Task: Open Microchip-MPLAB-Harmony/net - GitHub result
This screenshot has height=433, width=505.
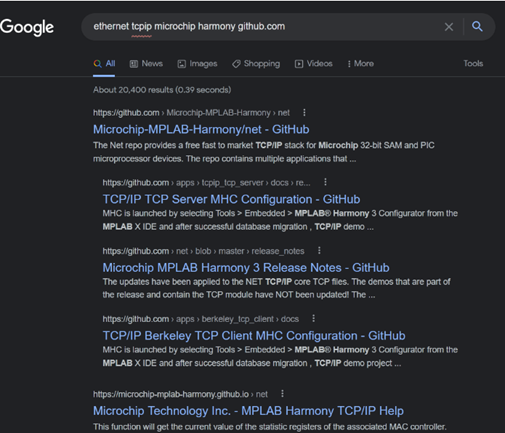Action: pos(201,129)
